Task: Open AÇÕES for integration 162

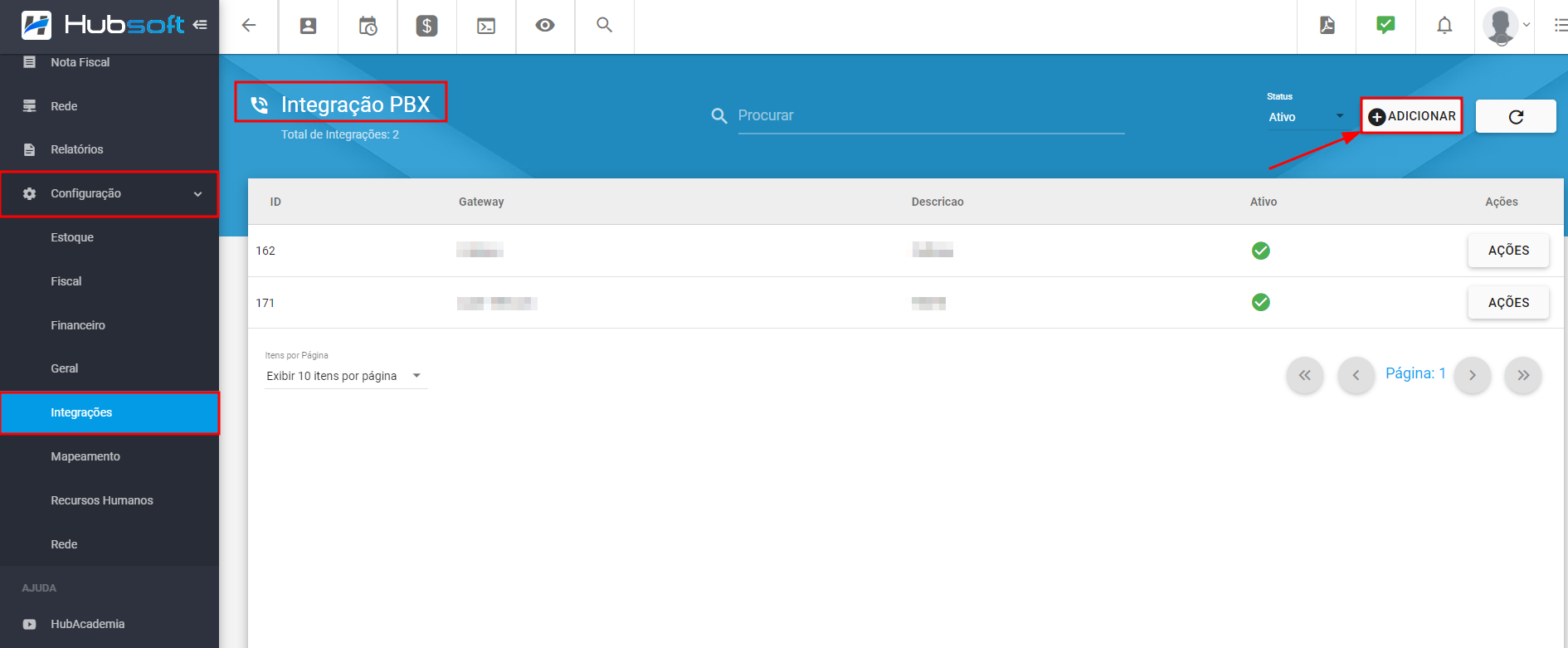Action: coord(1508,251)
